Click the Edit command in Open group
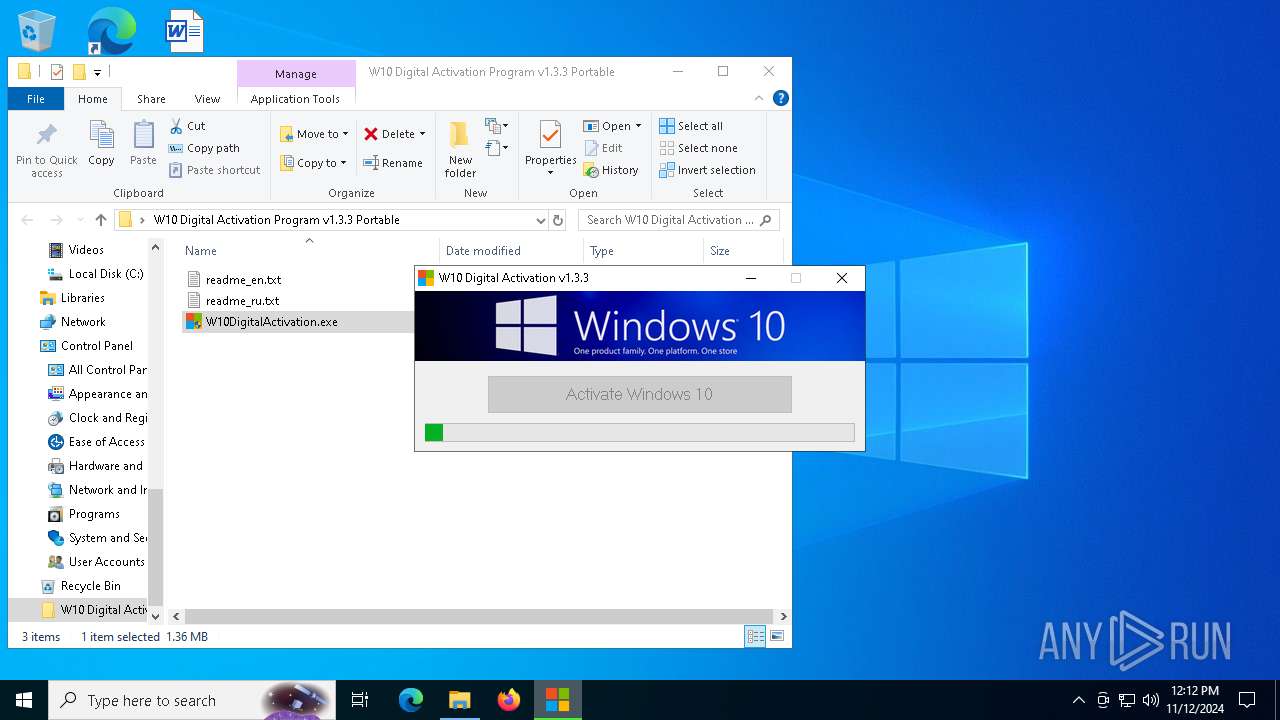The height and width of the screenshot is (720, 1280). (x=603, y=148)
